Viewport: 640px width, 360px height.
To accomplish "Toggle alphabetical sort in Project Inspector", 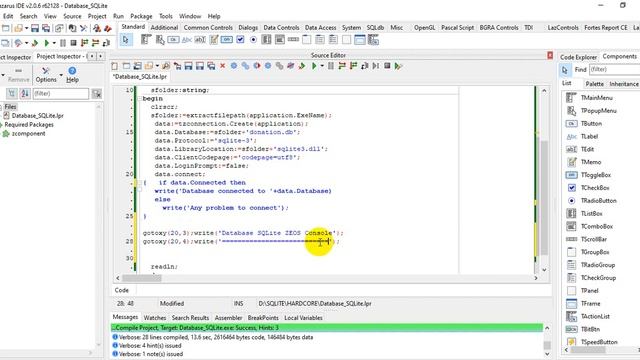I will pos(25,93).
